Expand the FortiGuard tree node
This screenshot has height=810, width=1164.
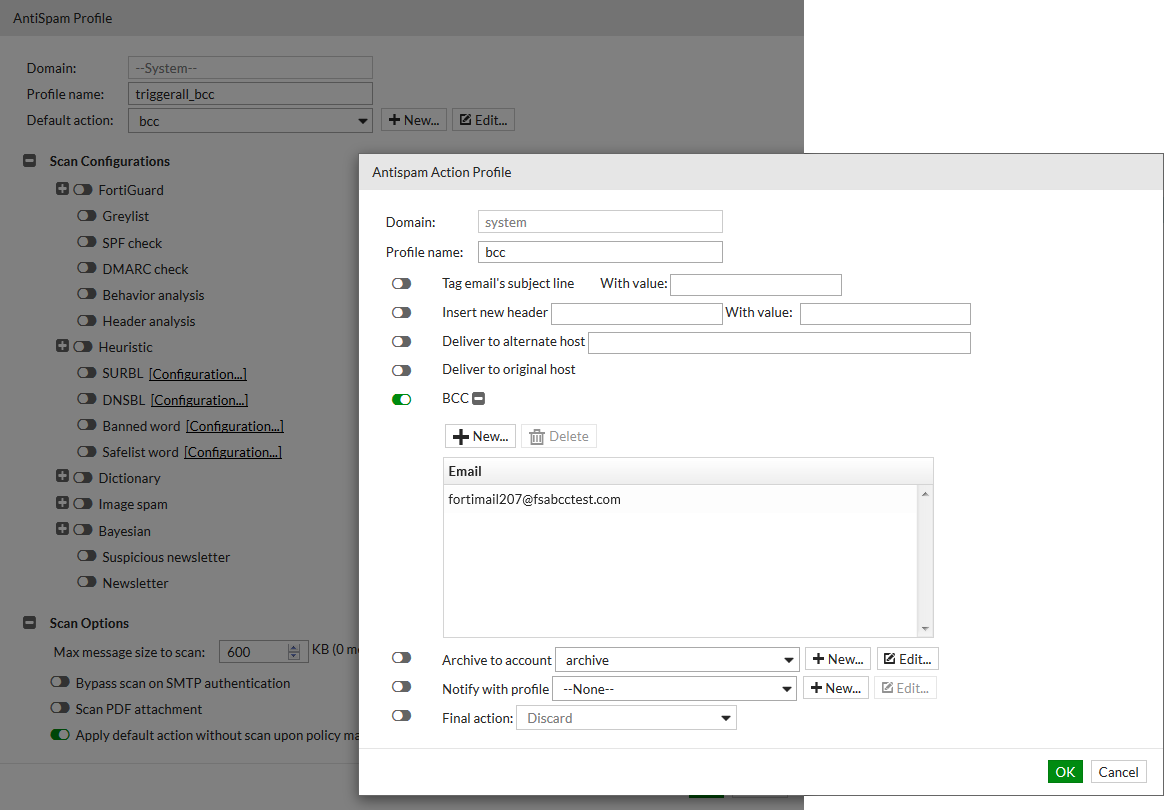62,189
